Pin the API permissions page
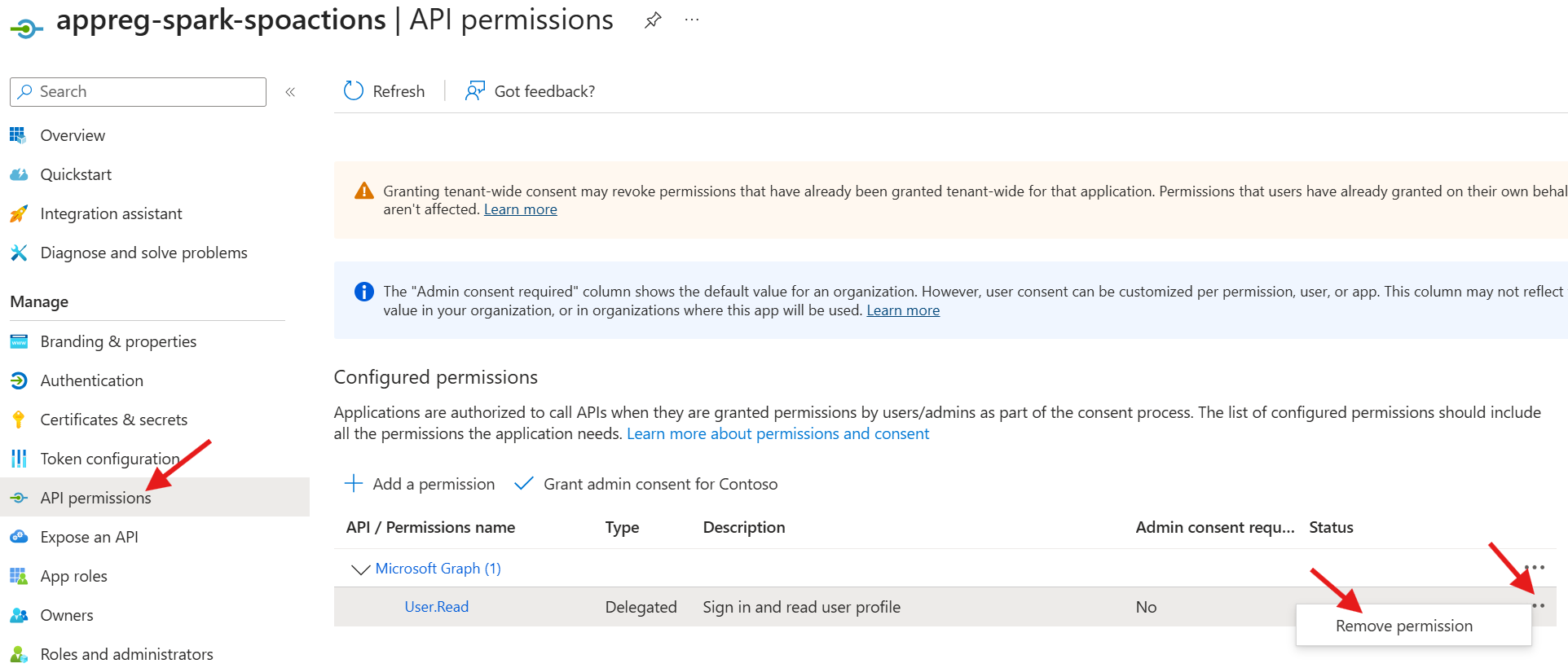The width and height of the screenshot is (1568, 668). pyautogui.click(x=652, y=21)
